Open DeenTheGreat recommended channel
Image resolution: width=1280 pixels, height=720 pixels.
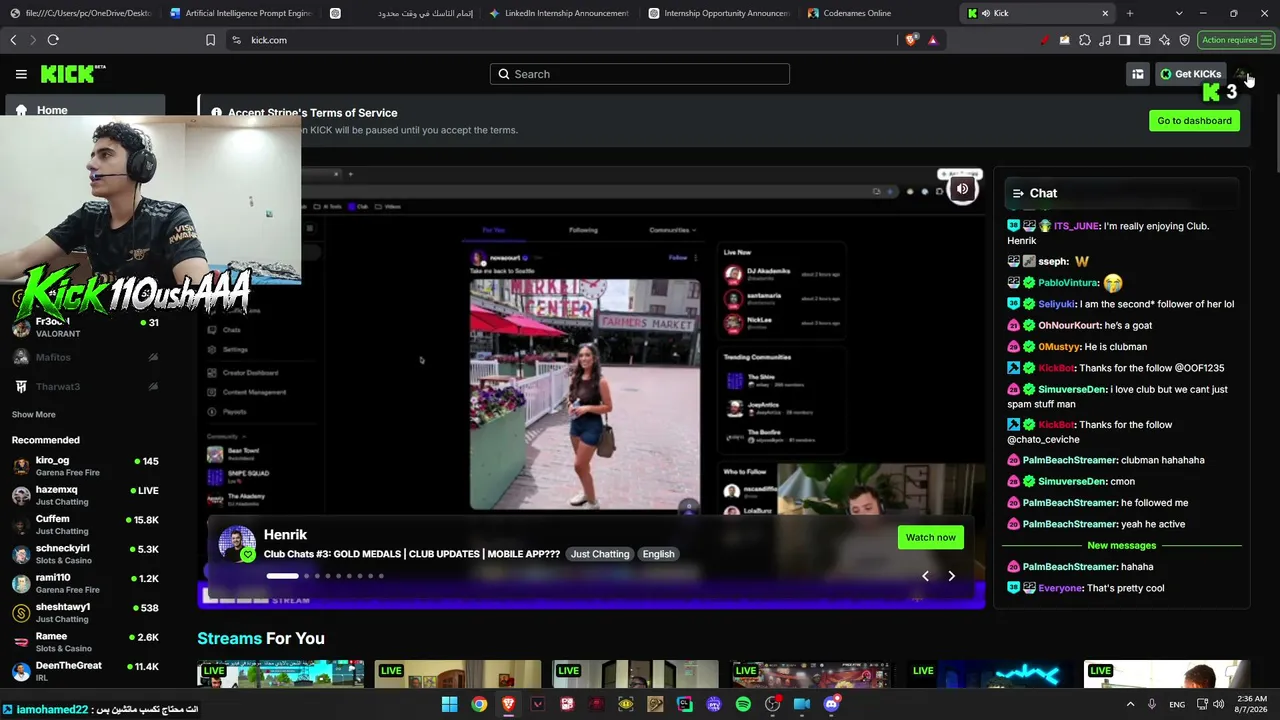click(85, 671)
